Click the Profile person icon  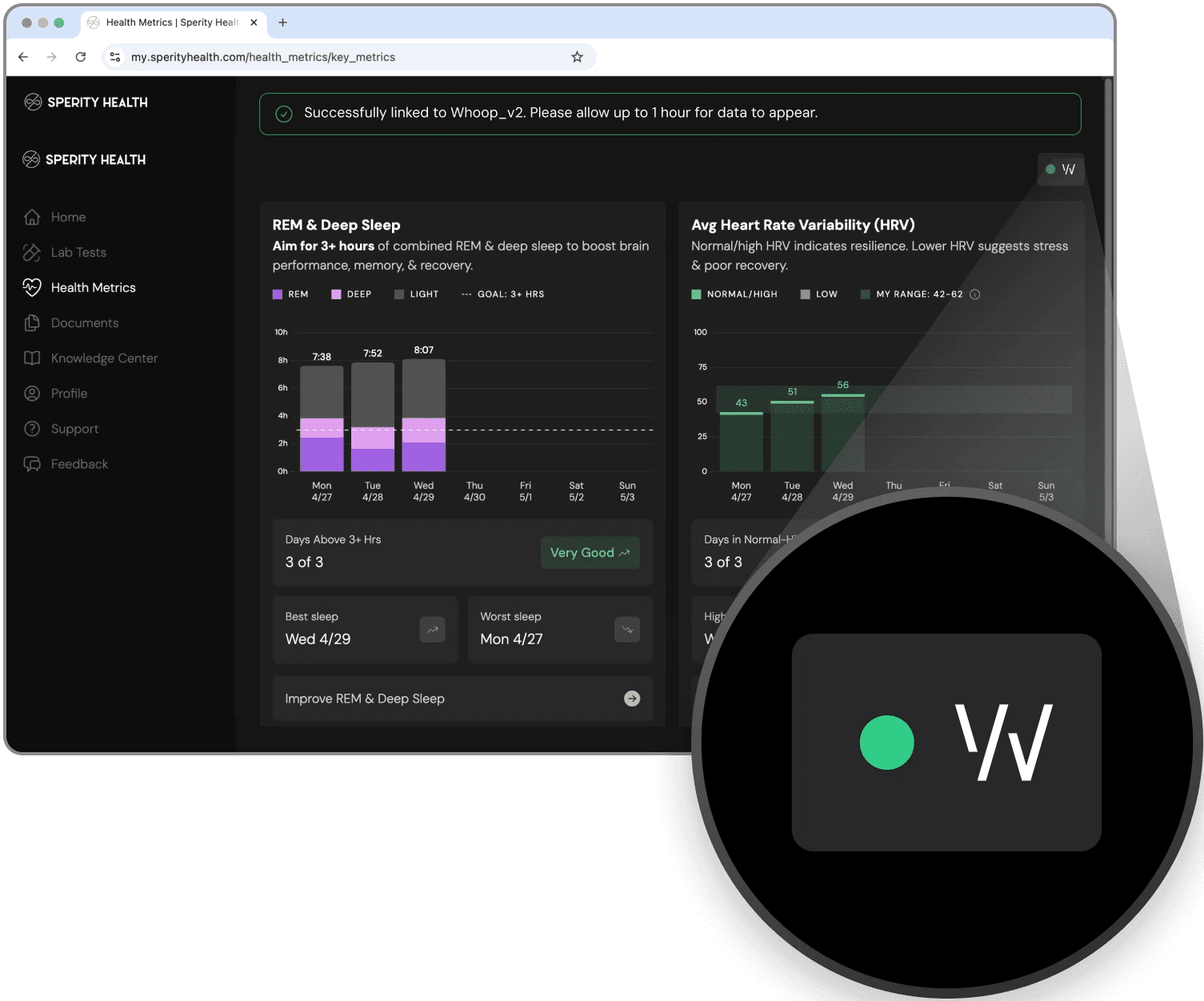coord(32,393)
